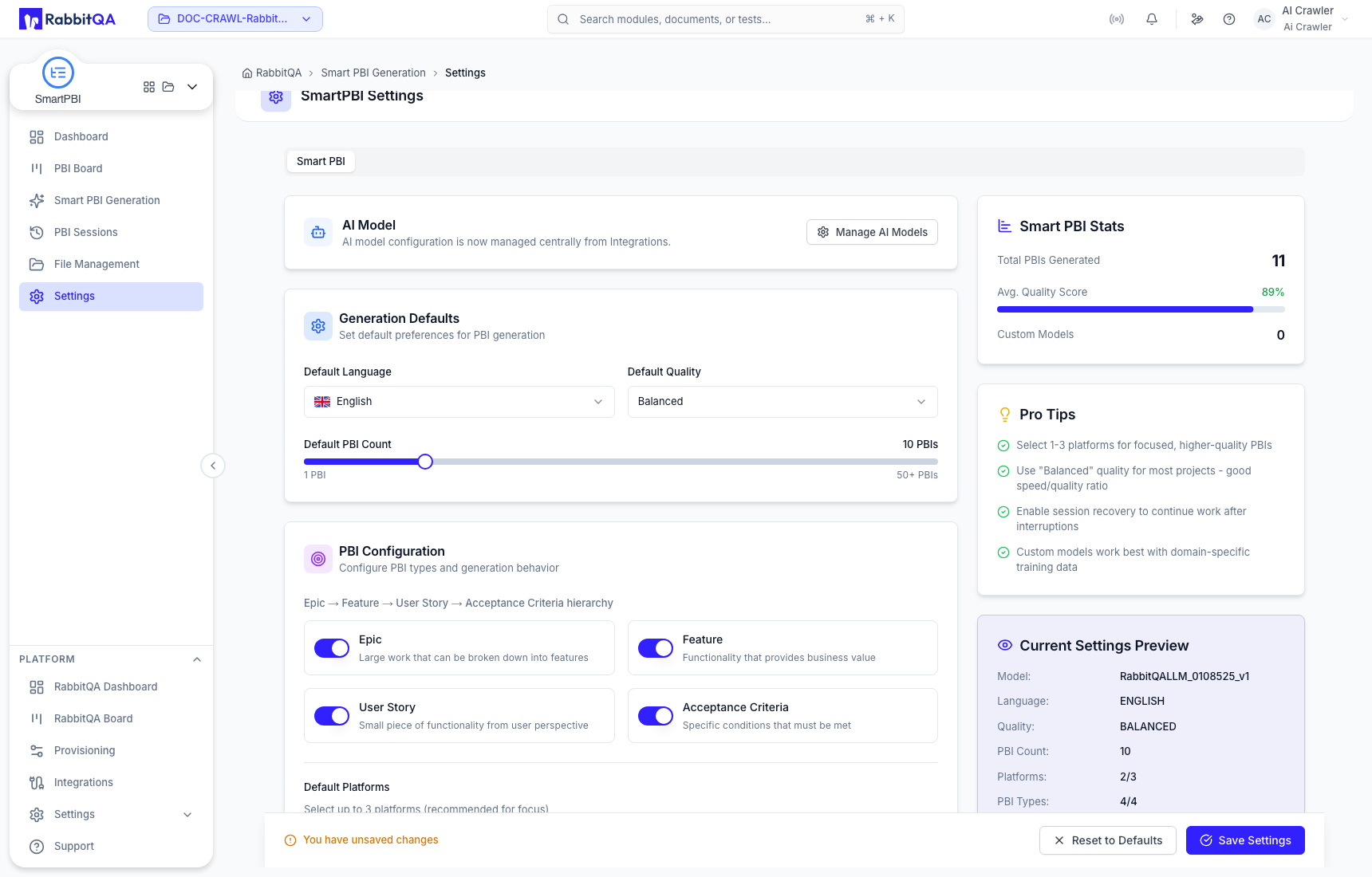Screen dimensions: 1372x877
Task: Click the Current Settings Preview eye icon
Action: 1005,645
